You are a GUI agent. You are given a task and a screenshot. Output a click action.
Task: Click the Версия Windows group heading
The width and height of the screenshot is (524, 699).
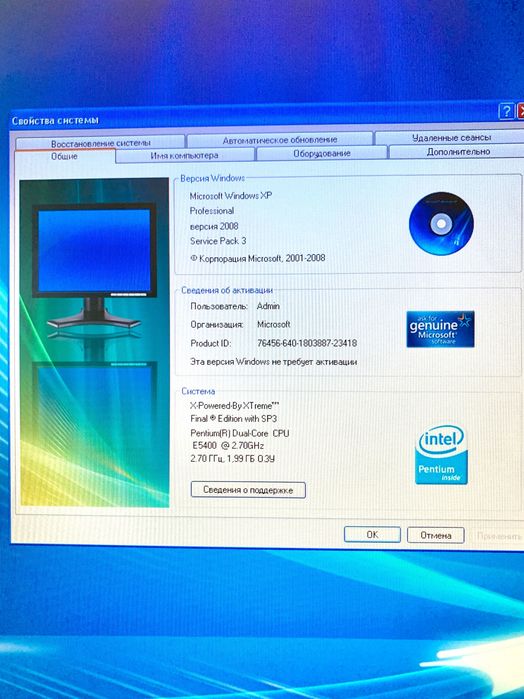point(212,178)
